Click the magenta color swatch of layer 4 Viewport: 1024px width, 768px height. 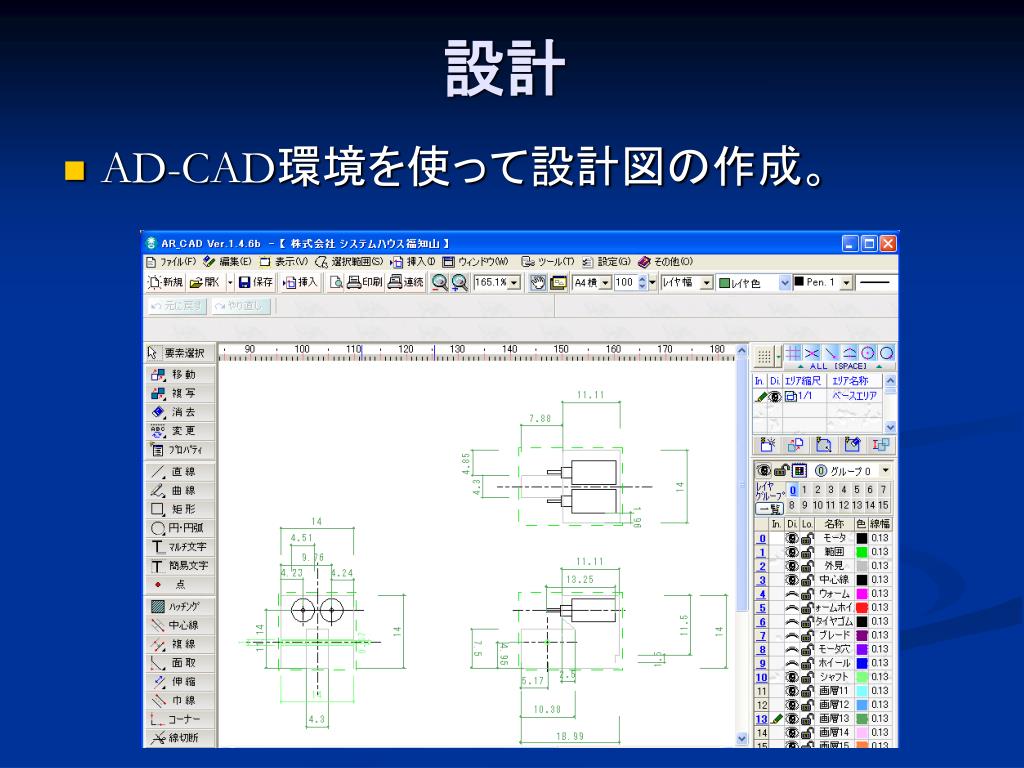point(862,594)
